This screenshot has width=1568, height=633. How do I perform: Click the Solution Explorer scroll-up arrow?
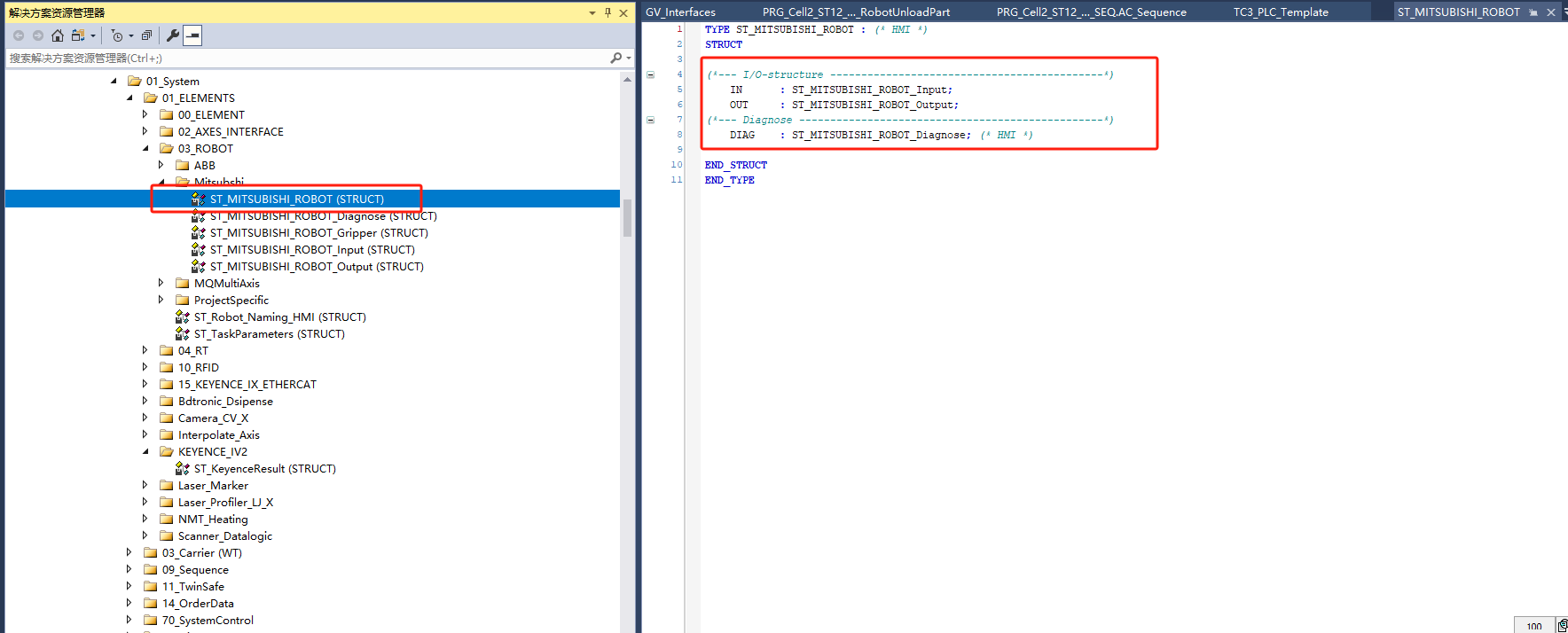[627, 79]
